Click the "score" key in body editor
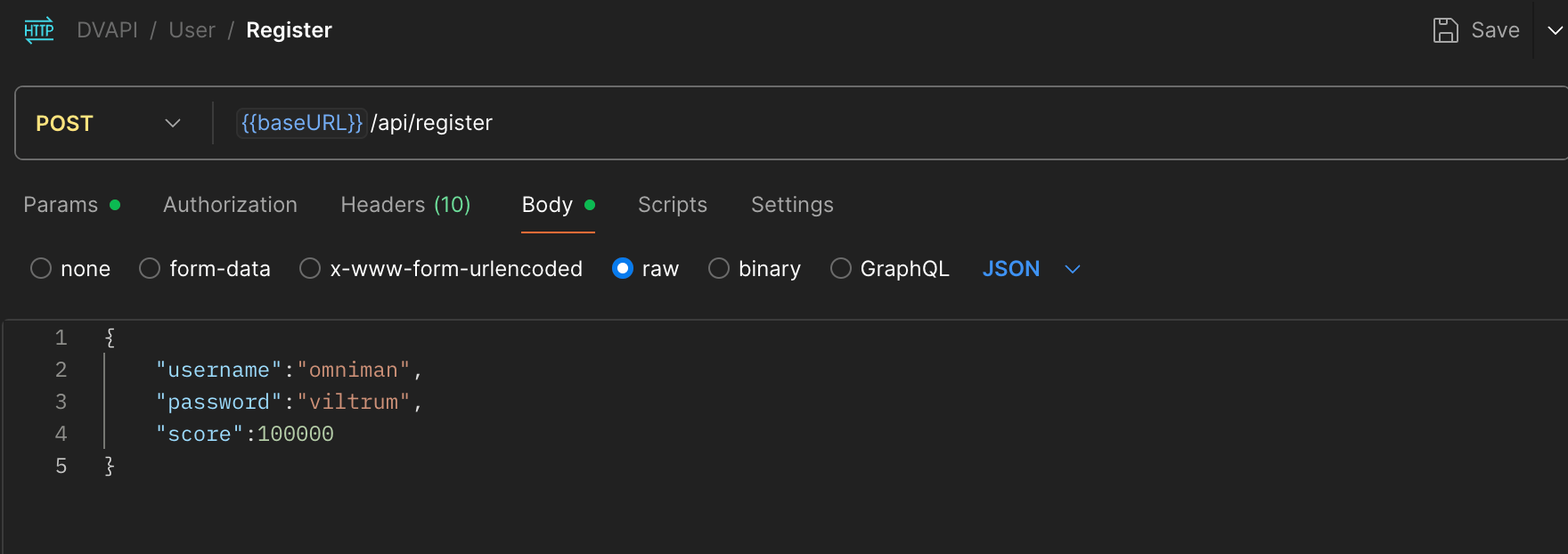Image resolution: width=1568 pixels, height=554 pixels. point(200,434)
